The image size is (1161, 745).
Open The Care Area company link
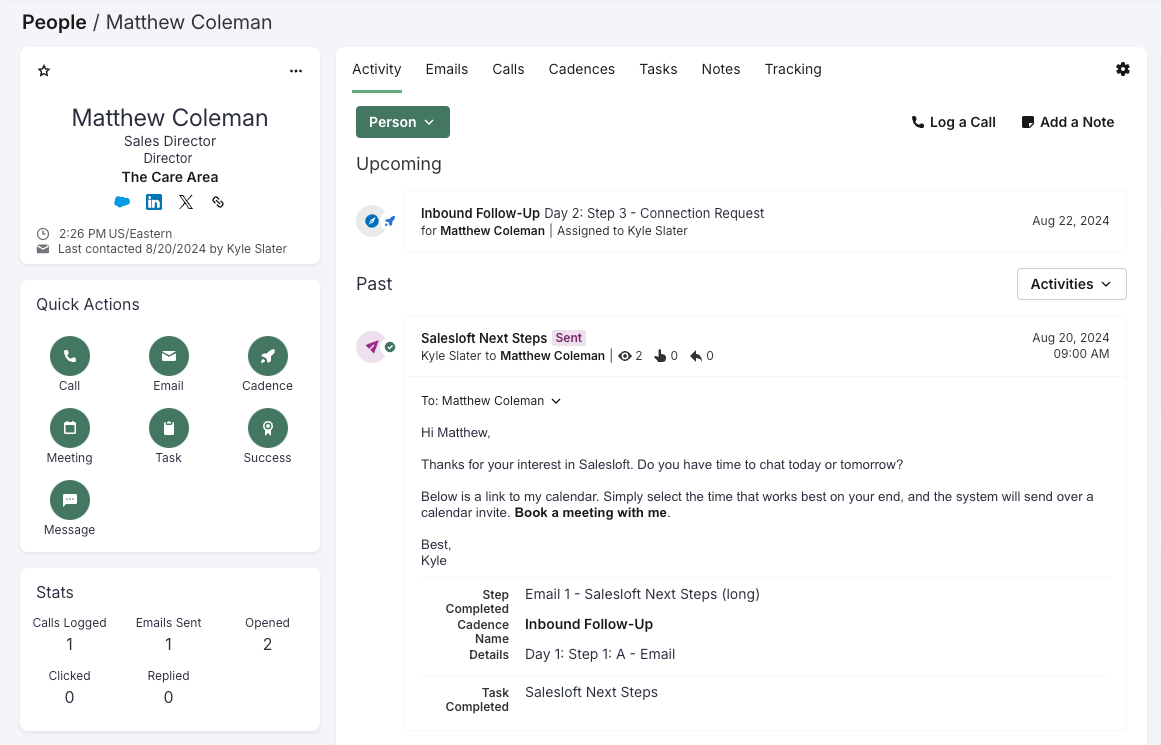[x=170, y=177]
